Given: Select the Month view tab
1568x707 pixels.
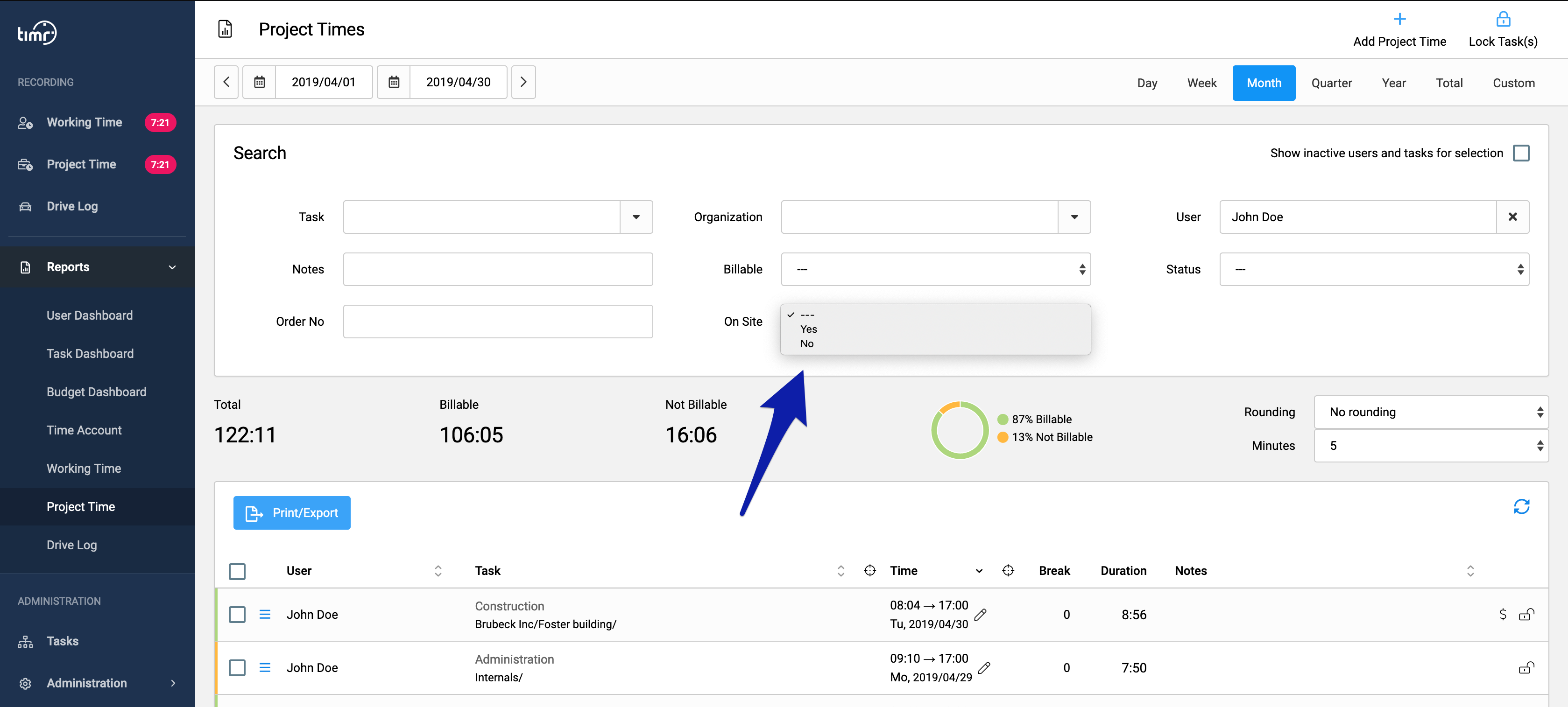Looking at the screenshot, I should (x=1264, y=83).
